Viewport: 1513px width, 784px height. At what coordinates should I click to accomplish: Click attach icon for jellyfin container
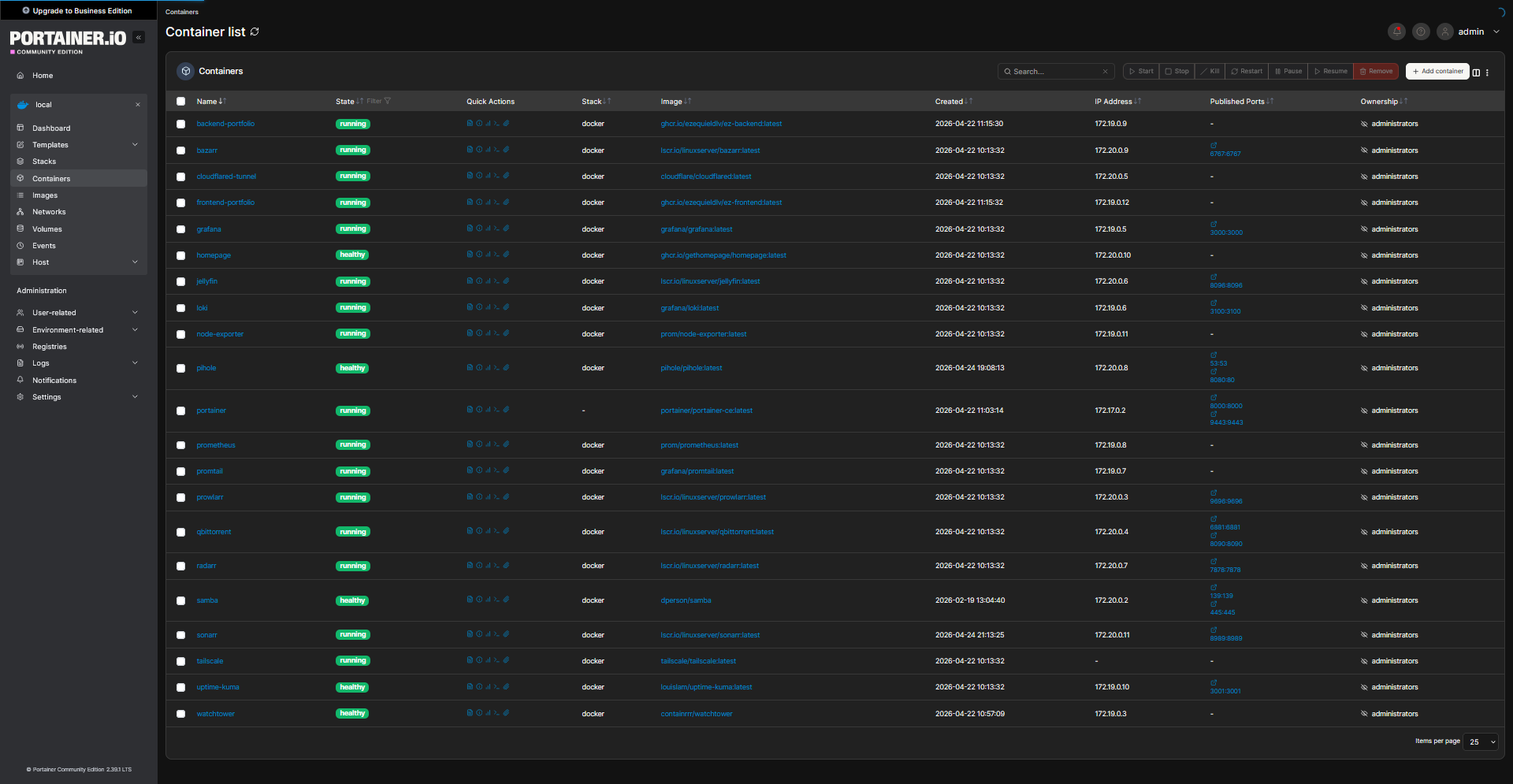pos(506,281)
